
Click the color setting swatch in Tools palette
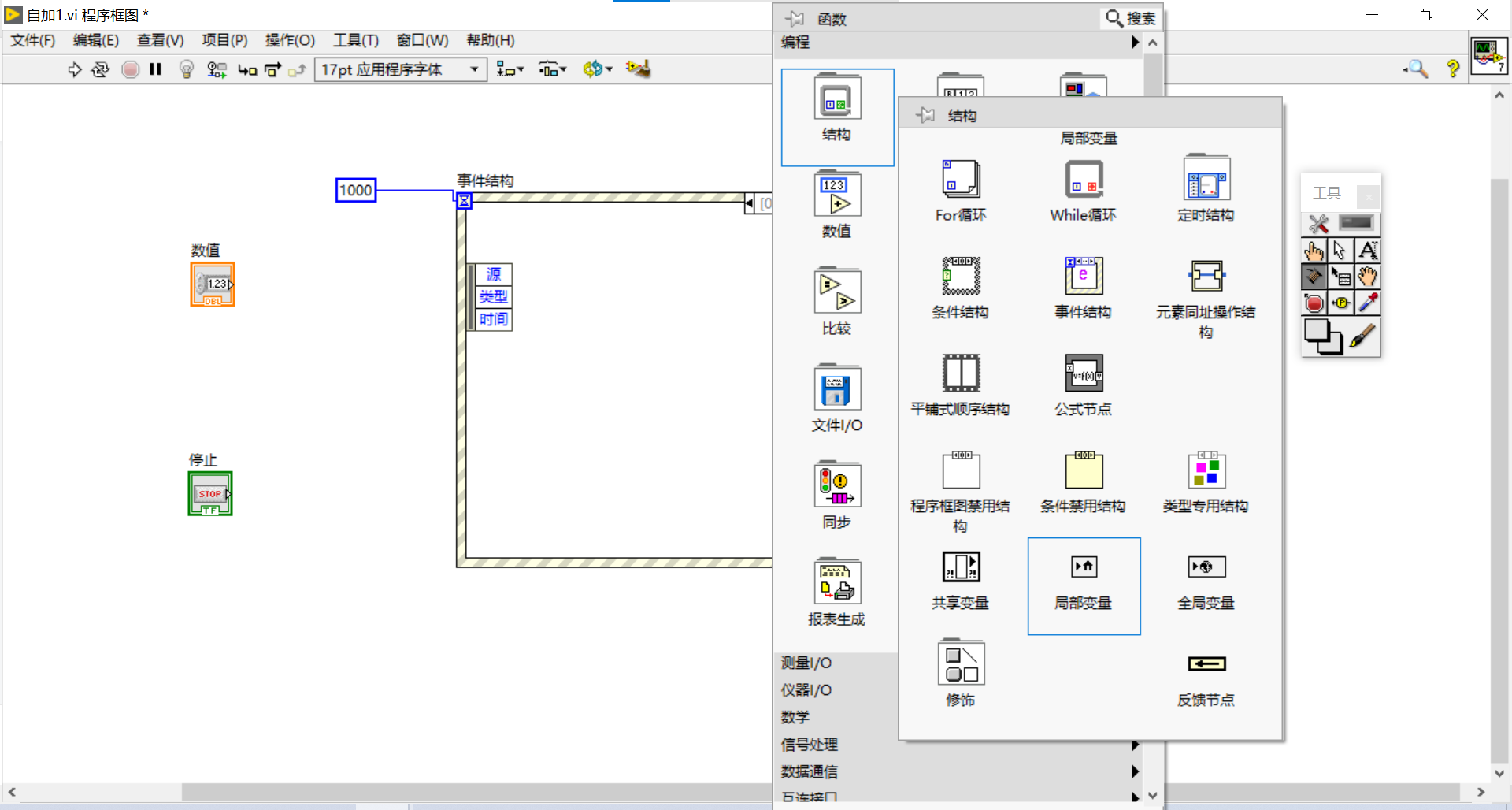tap(1324, 337)
